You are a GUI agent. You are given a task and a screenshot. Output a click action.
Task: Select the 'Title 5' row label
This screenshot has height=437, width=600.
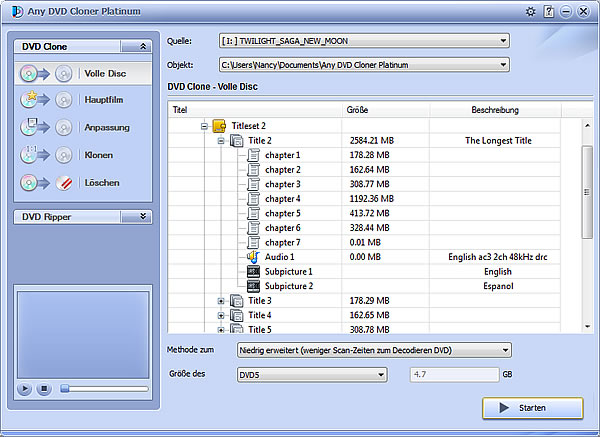[x=259, y=329]
